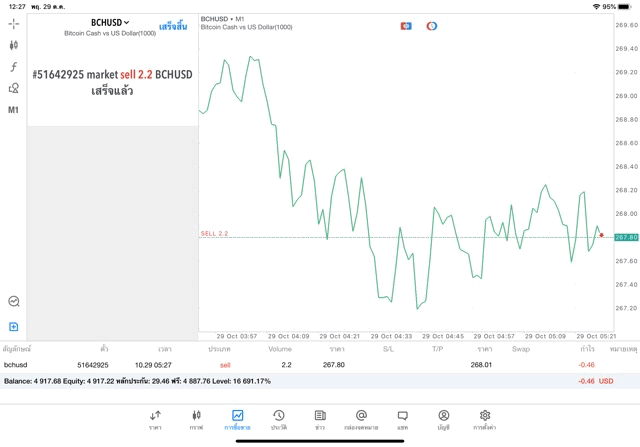This screenshot has height=447, width=640.
Task: Tap the 267.20 price axis label
Action: (x=627, y=308)
